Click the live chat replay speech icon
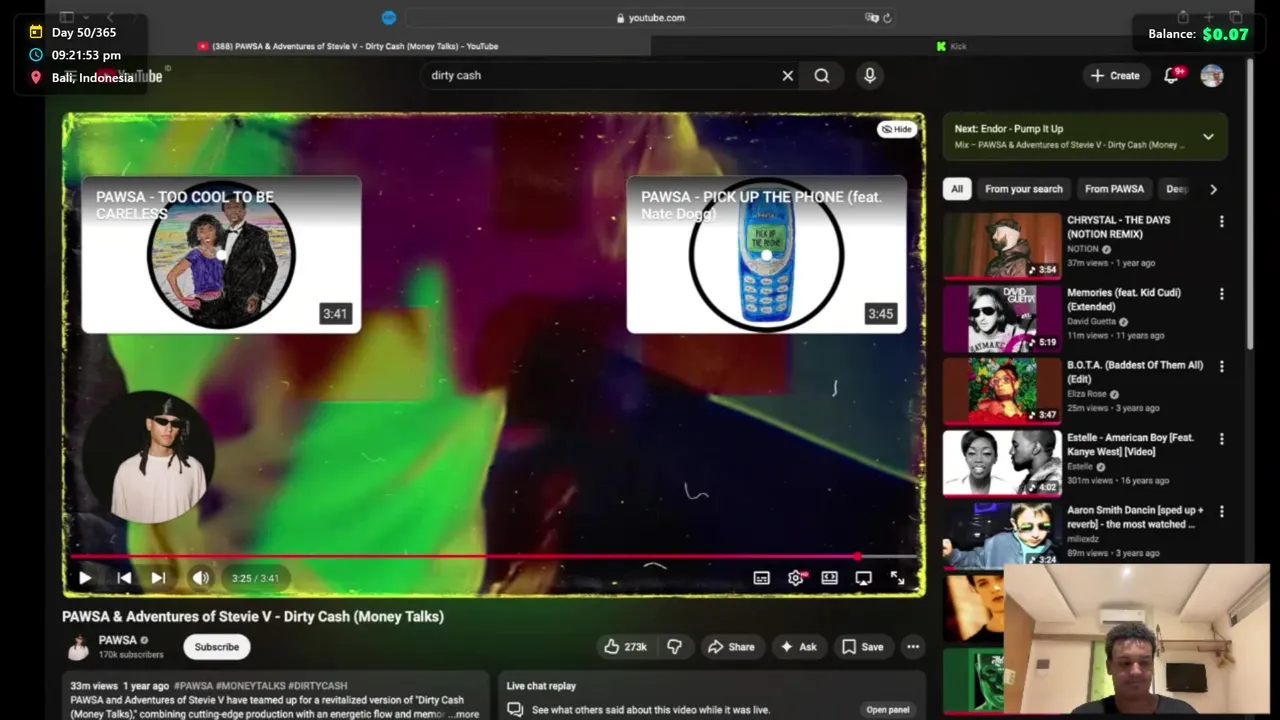 click(515, 710)
